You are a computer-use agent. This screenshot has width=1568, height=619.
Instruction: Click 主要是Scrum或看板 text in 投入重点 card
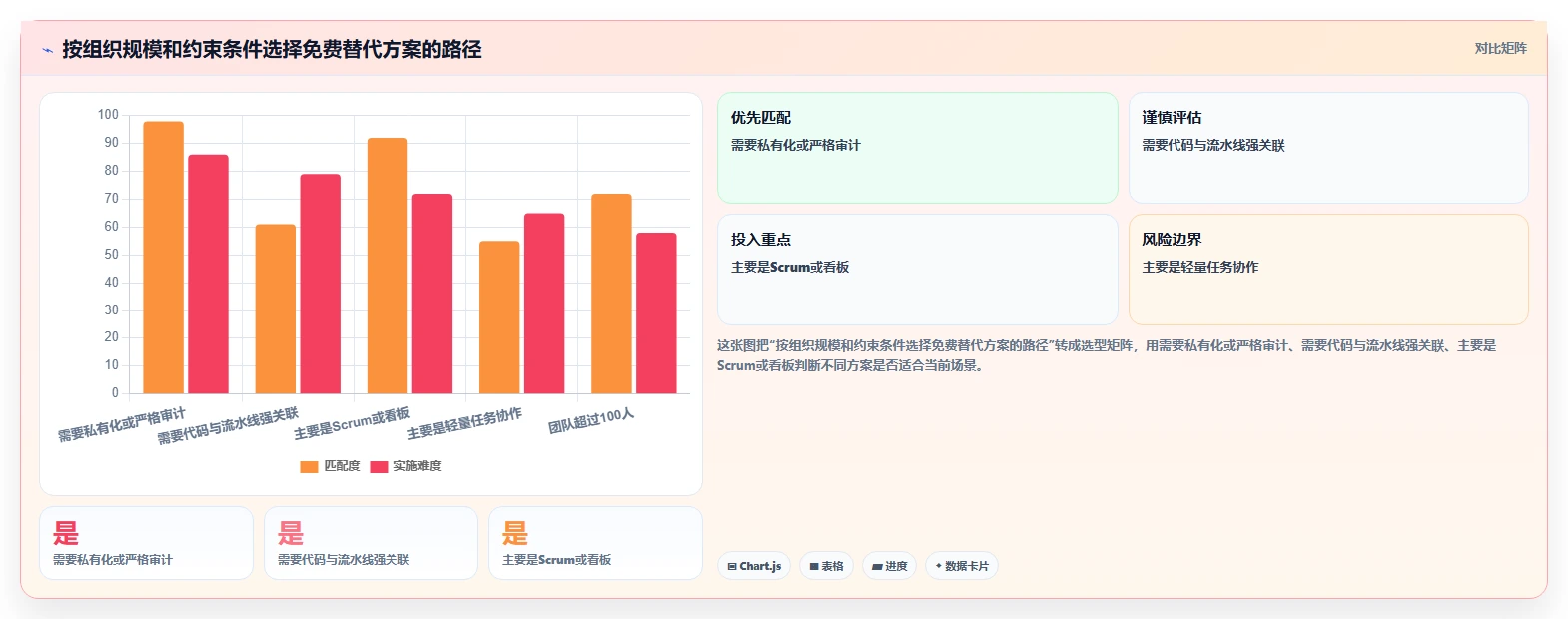point(790,267)
